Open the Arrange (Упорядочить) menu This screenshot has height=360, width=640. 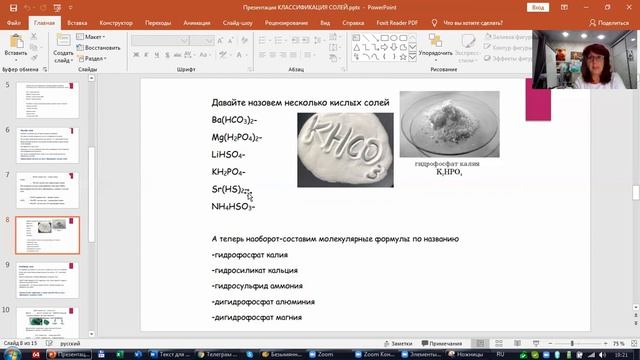coord(436,48)
